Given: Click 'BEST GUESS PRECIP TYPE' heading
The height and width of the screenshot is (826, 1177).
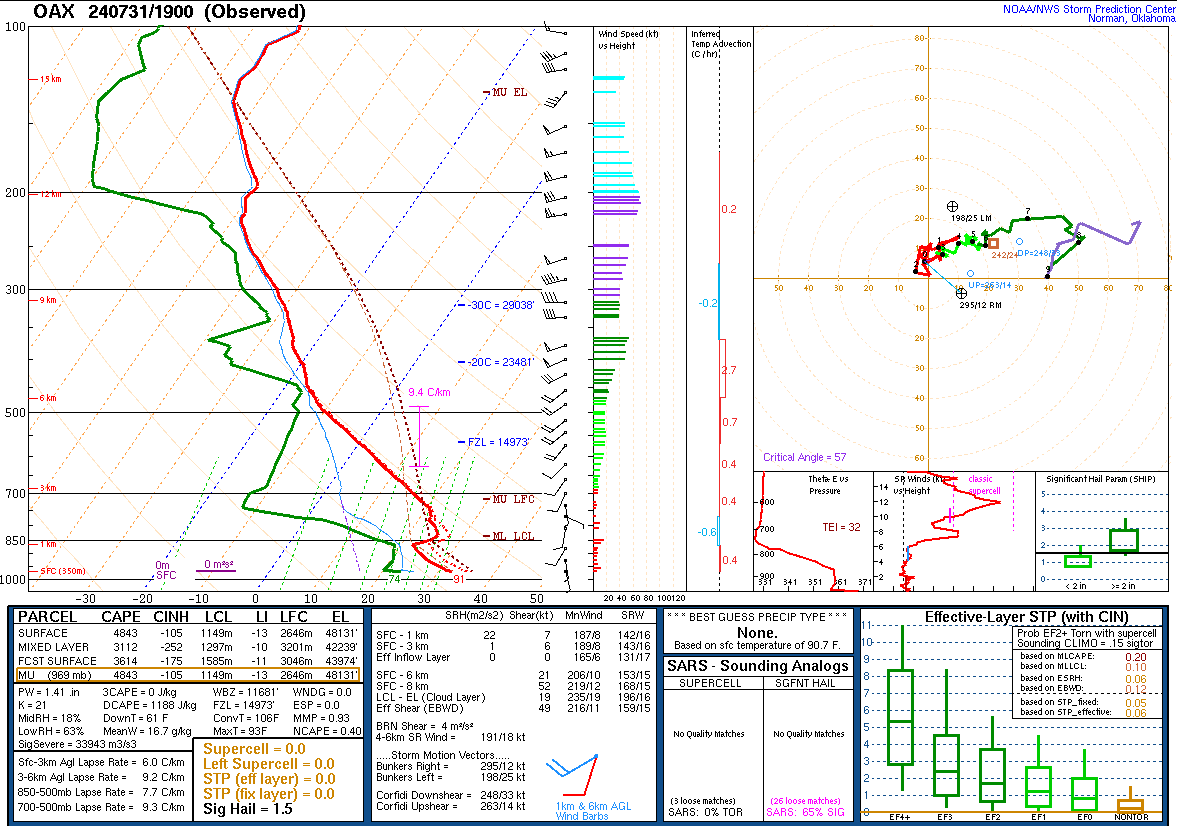Looking at the screenshot, I should click(x=757, y=617).
